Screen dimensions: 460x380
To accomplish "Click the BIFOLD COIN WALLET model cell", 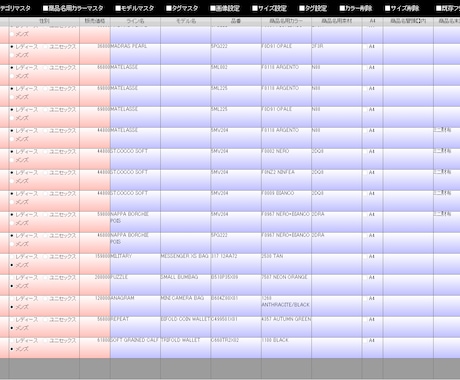I will click(185, 327).
